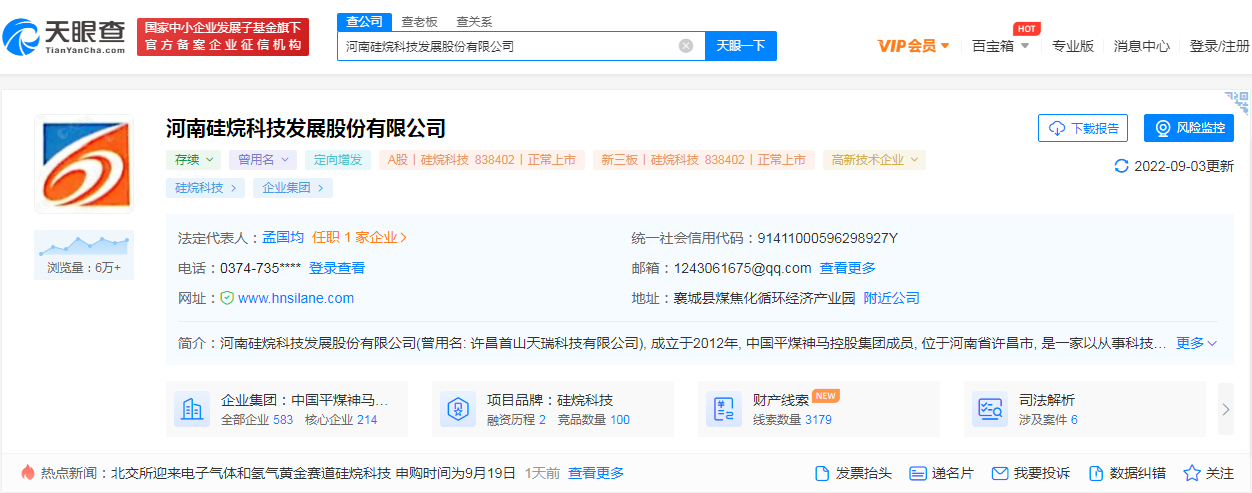Click the company logo thumbnail

pyautogui.click(x=83, y=163)
